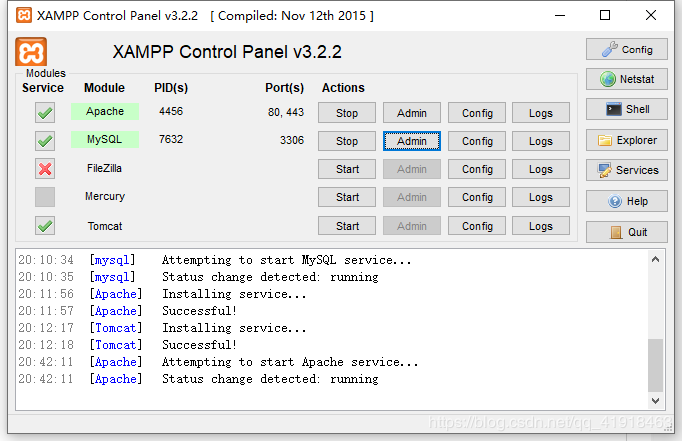
Task: Open Windows Services button
Action: point(626,170)
